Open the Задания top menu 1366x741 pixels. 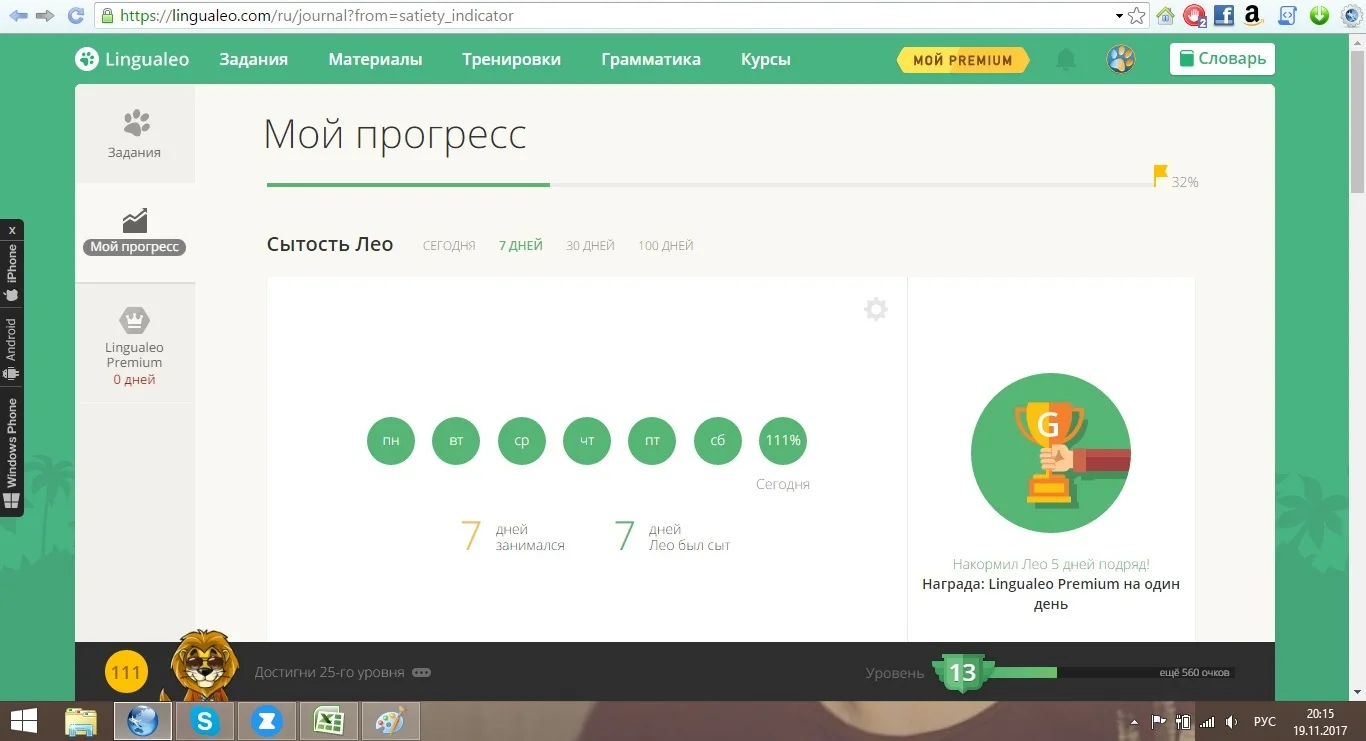click(254, 59)
